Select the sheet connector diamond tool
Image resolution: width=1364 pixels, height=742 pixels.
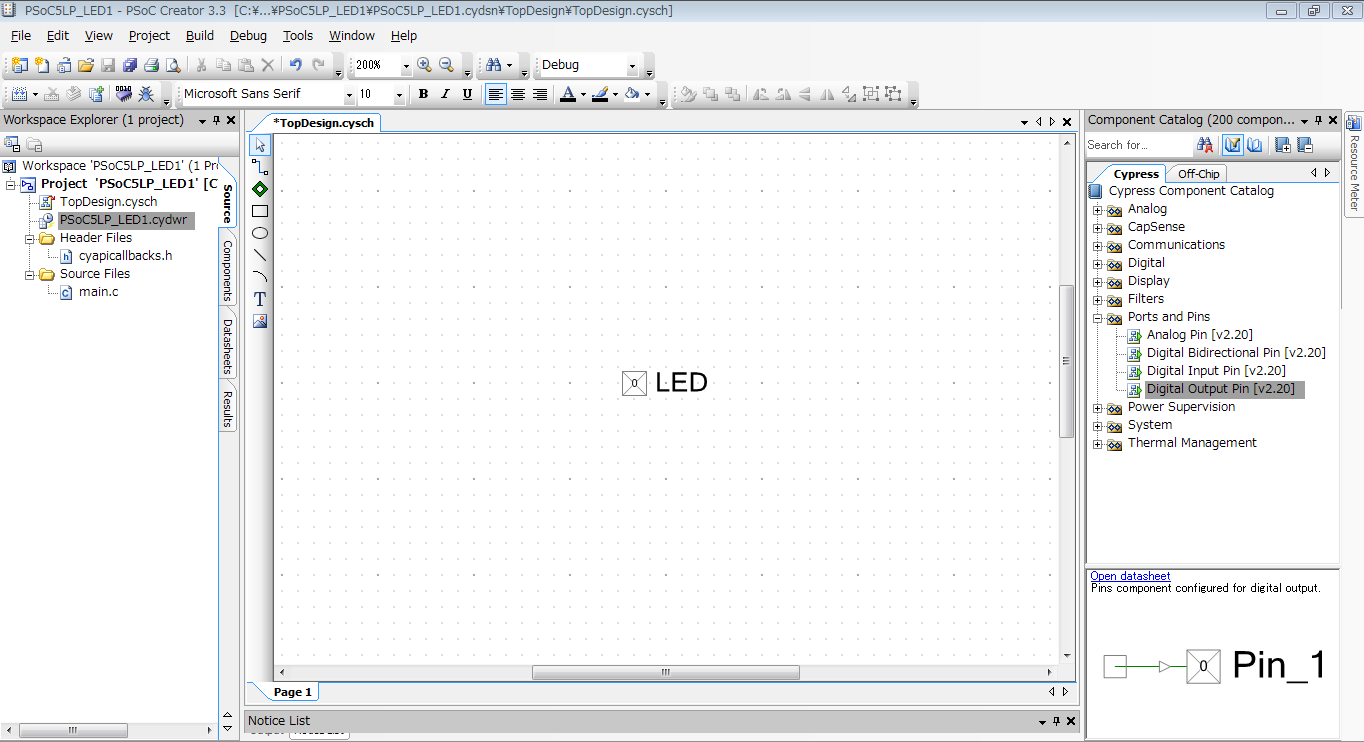click(x=260, y=189)
